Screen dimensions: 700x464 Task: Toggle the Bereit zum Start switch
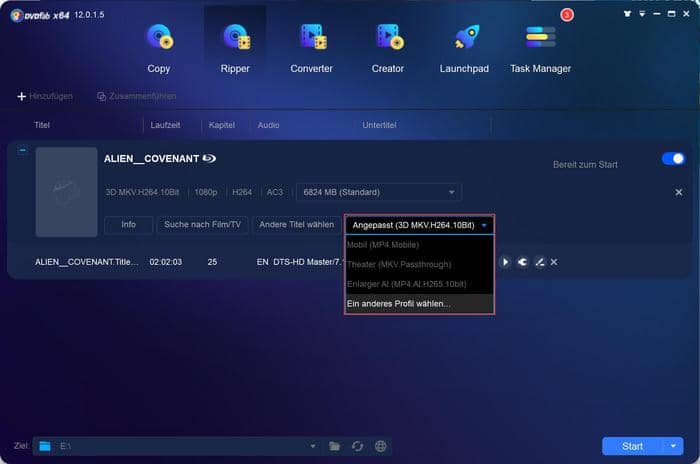pos(673,159)
